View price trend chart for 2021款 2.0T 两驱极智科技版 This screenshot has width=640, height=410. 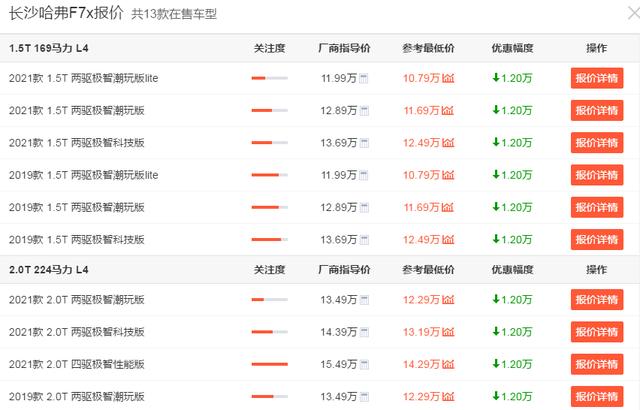click(448, 332)
